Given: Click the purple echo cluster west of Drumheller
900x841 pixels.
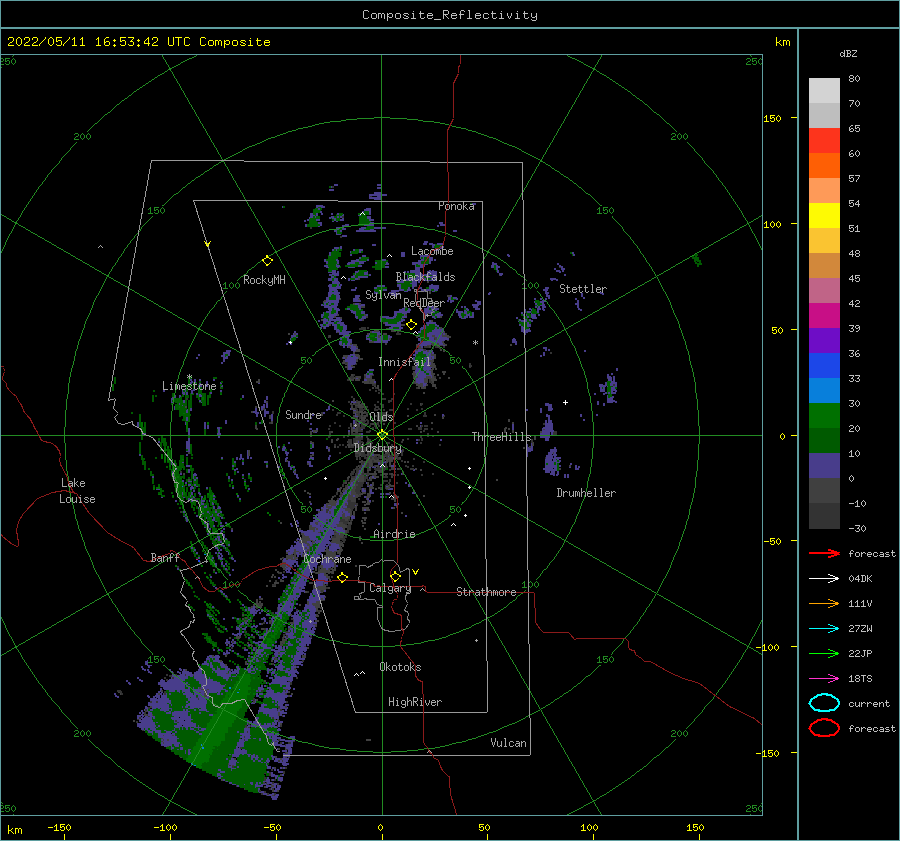Looking at the screenshot, I should coord(552,462).
